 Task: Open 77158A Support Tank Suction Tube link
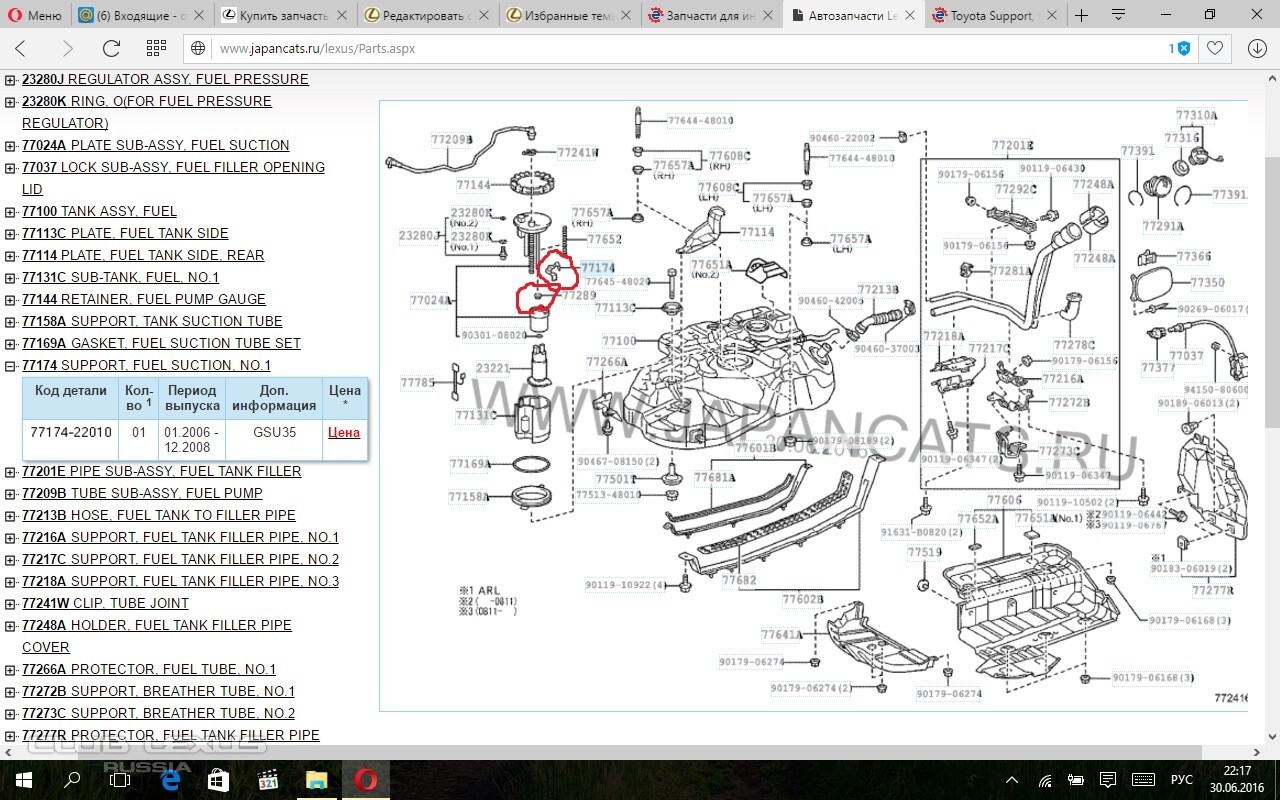[152, 321]
